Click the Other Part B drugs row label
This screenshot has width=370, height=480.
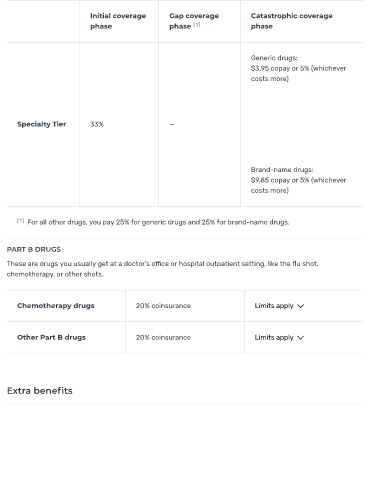click(x=51, y=337)
